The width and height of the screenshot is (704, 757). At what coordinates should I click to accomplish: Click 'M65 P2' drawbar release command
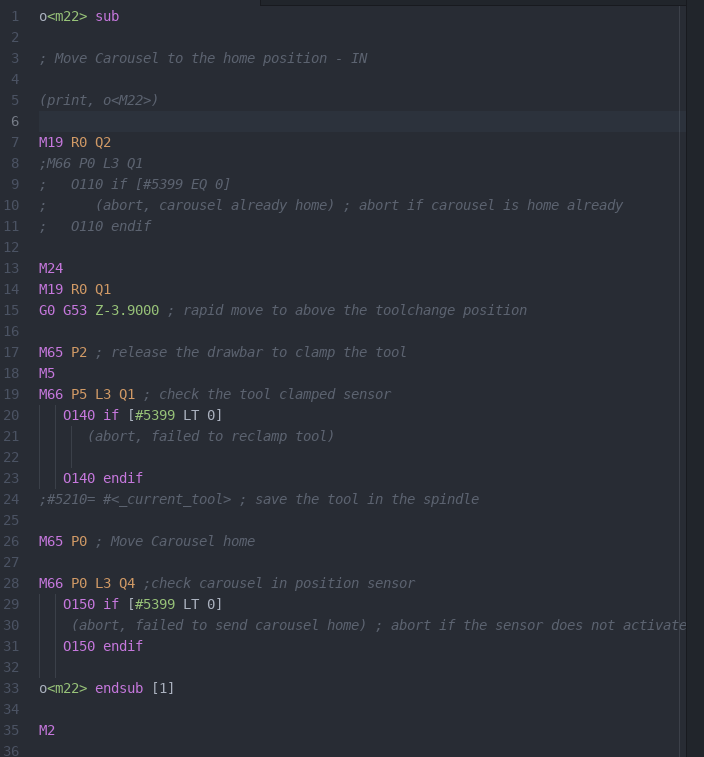(63, 352)
